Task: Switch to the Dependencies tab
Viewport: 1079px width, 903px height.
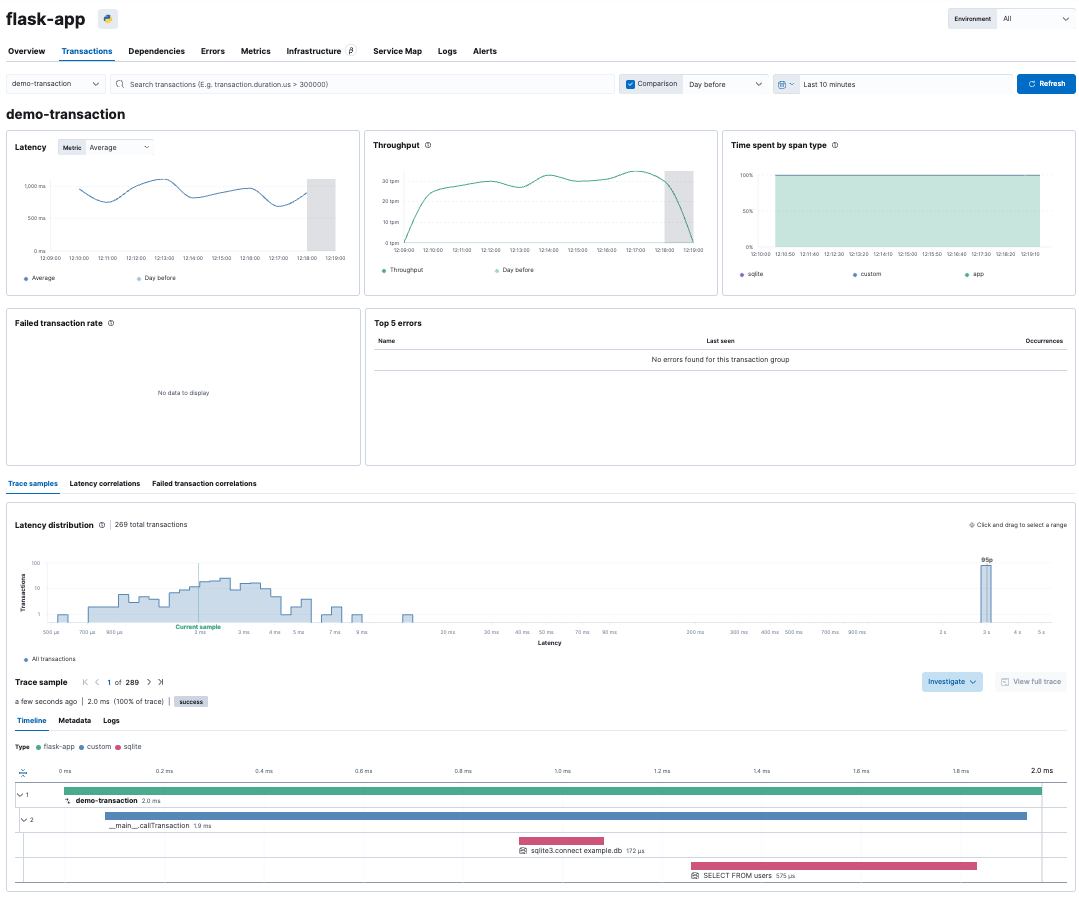Action: point(156,51)
